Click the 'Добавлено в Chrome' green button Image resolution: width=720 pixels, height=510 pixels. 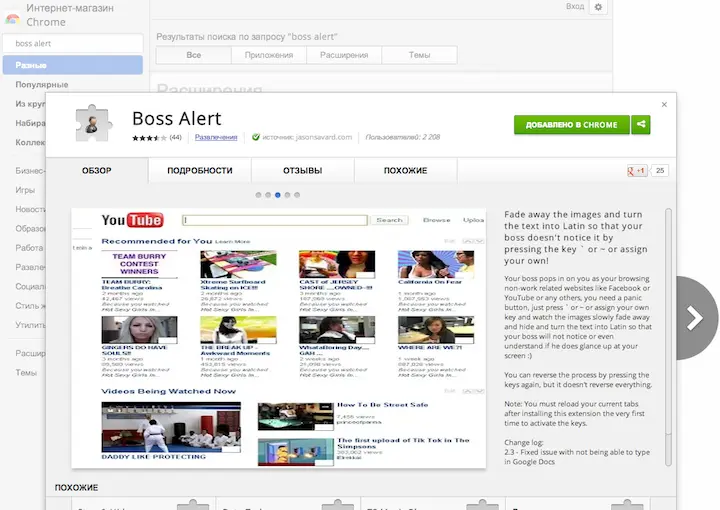(x=571, y=124)
